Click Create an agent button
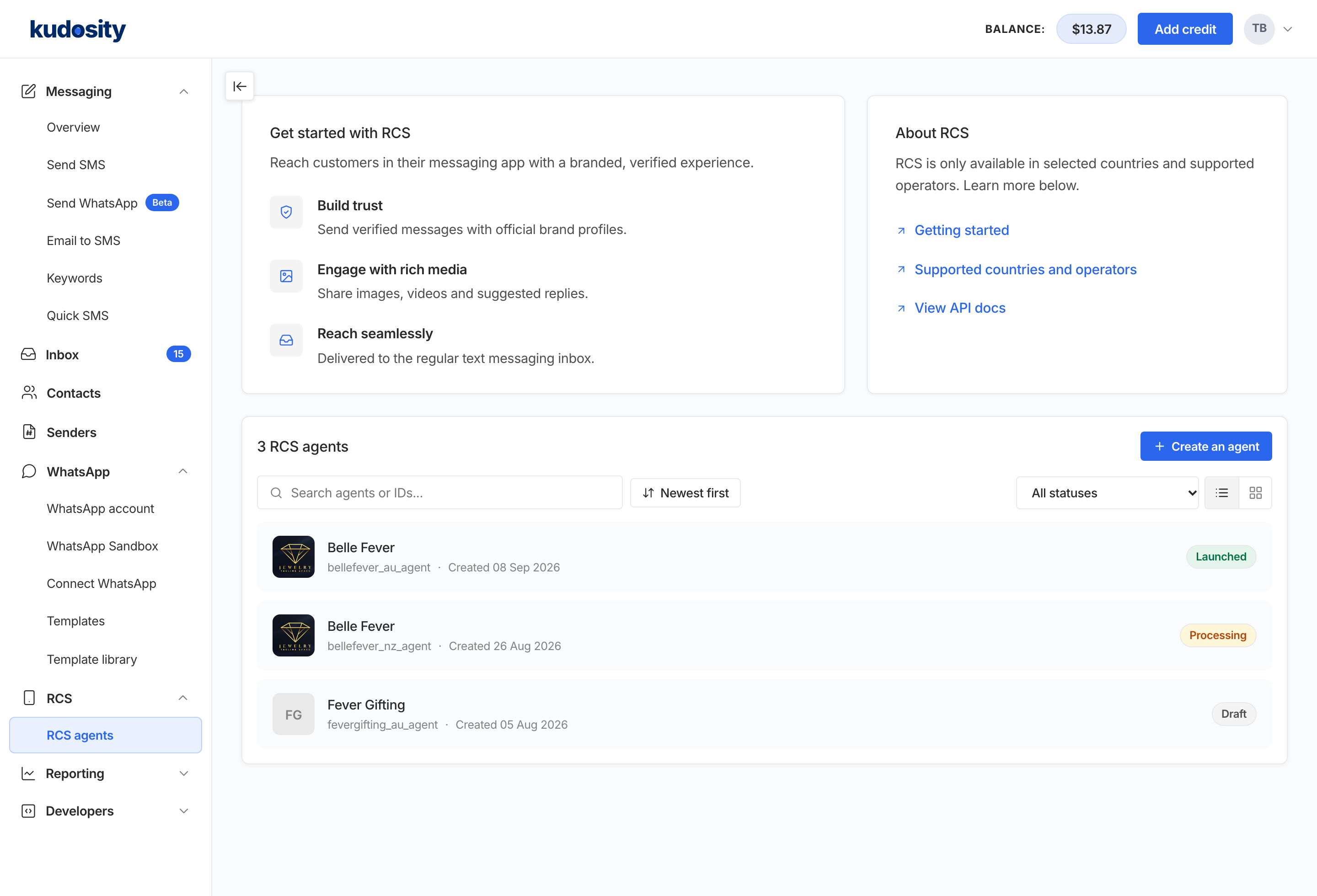The image size is (1317, 896). [x=1206, y=446]
